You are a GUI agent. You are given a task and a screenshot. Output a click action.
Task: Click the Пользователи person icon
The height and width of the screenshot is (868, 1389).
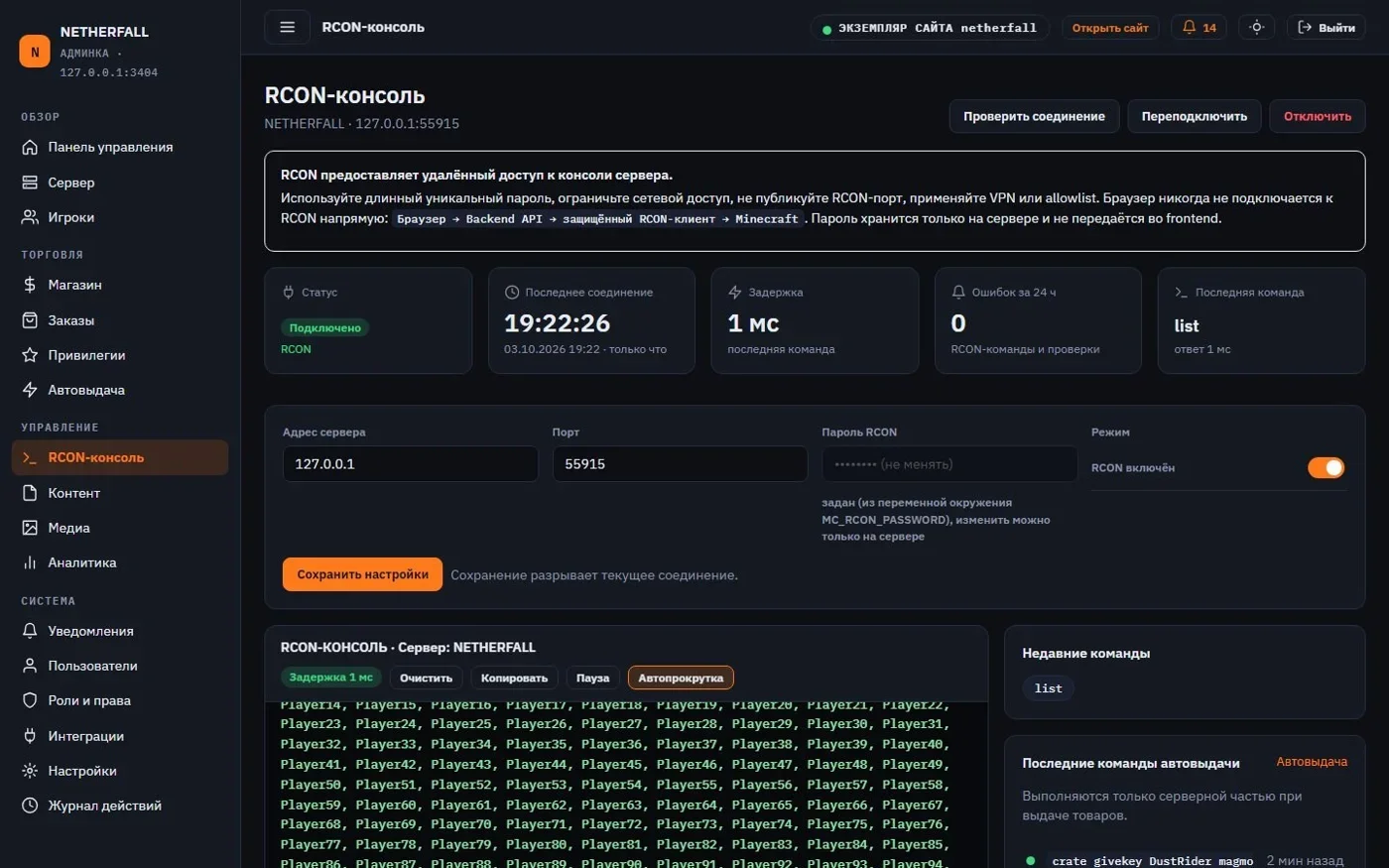pyautogui.click(x=30, y=666)
